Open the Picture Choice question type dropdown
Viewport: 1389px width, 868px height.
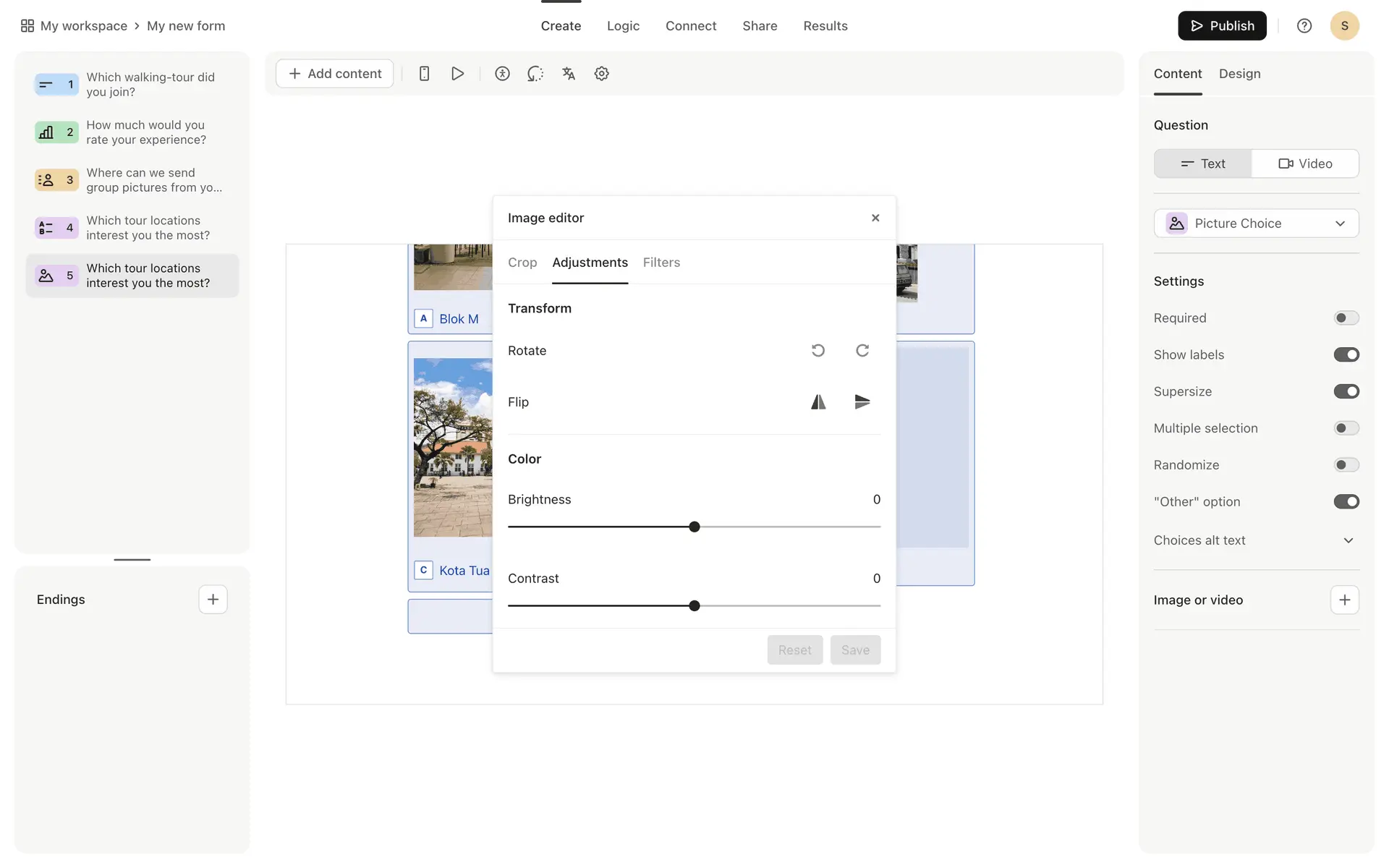pos(1256,224)
